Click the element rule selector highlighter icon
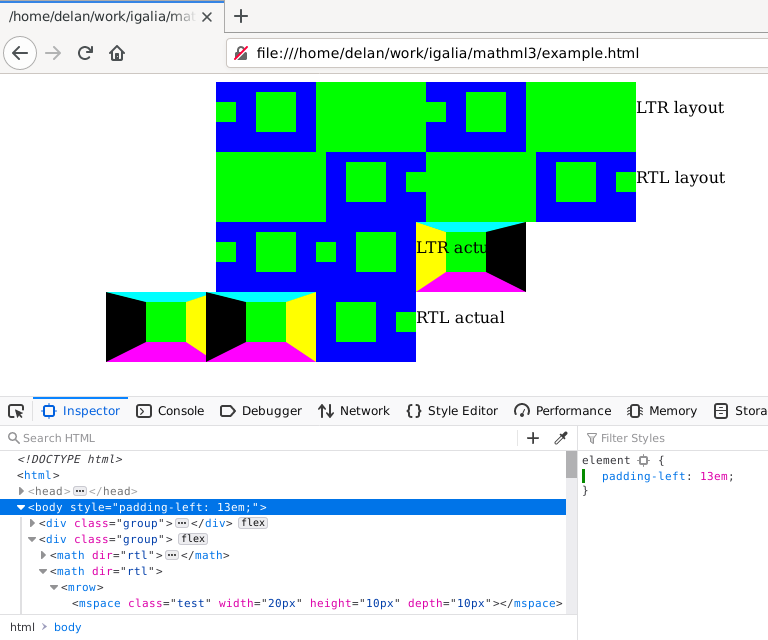 point(643,460)
